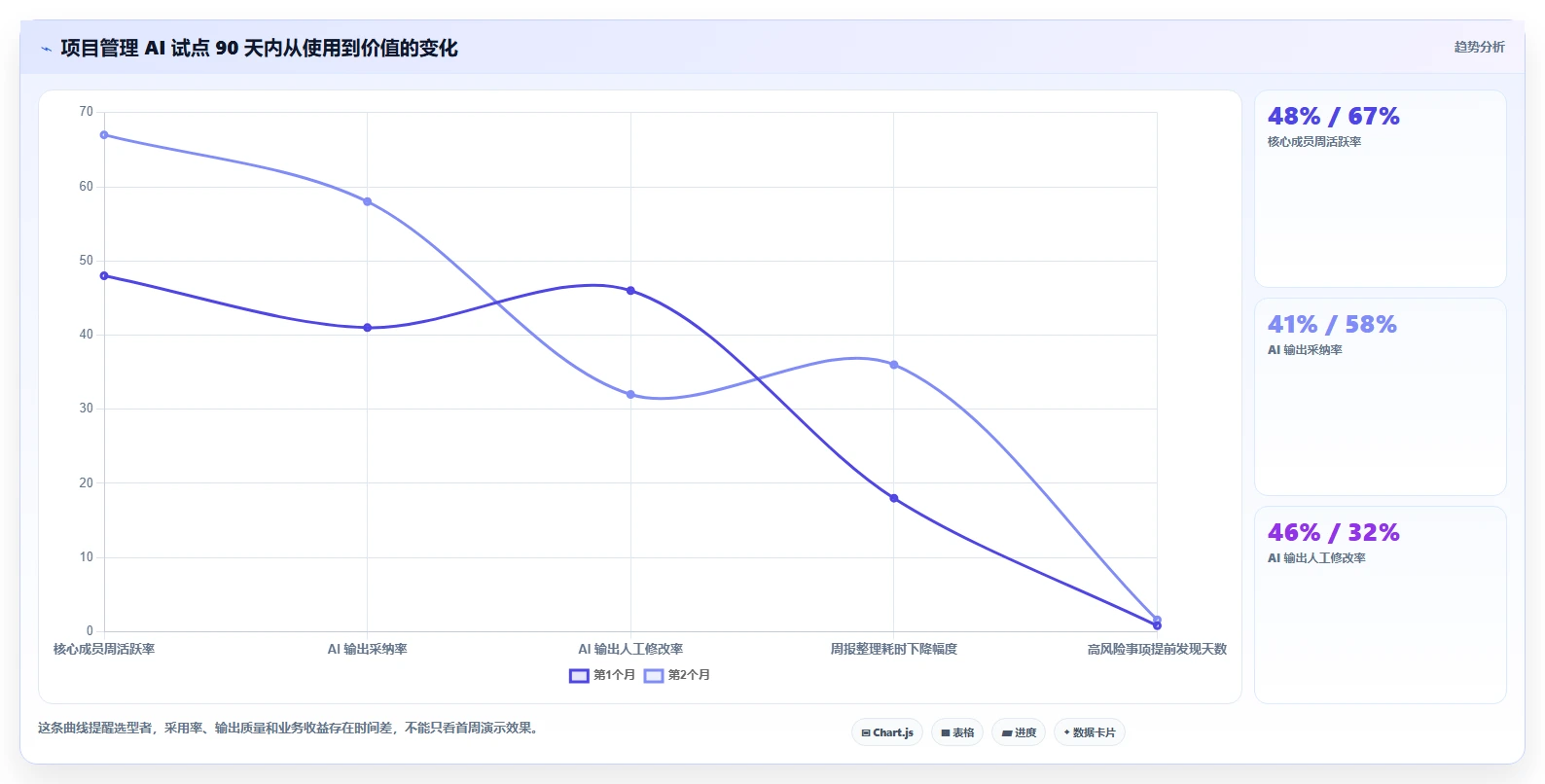Click the y-axis value 30
The height and width of the screenshot is (784, 1545).
pyautogui.click(x=87, y=409)
